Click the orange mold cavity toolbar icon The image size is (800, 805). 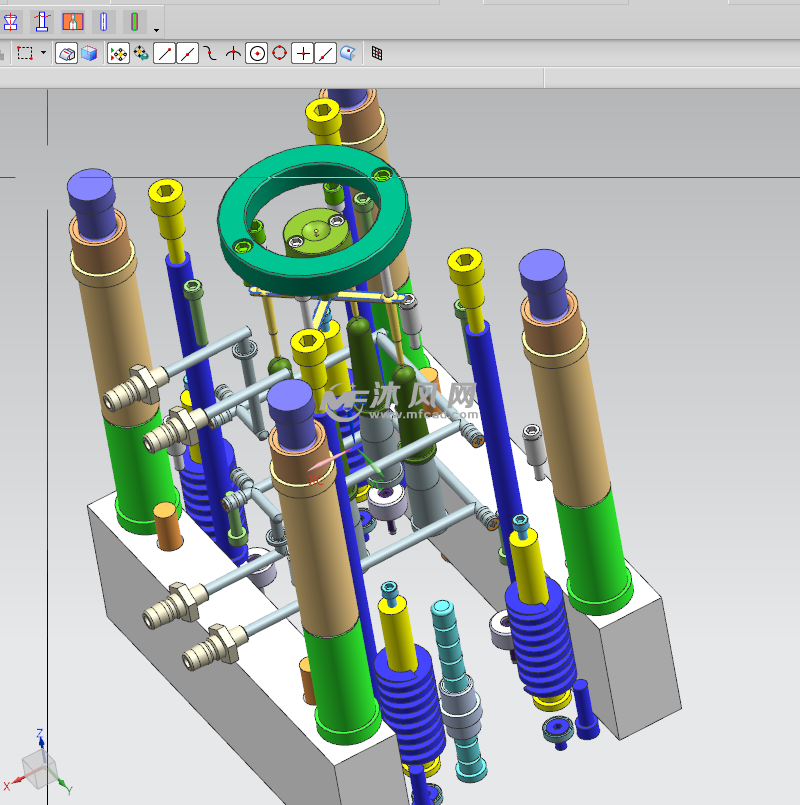point(73,20)
